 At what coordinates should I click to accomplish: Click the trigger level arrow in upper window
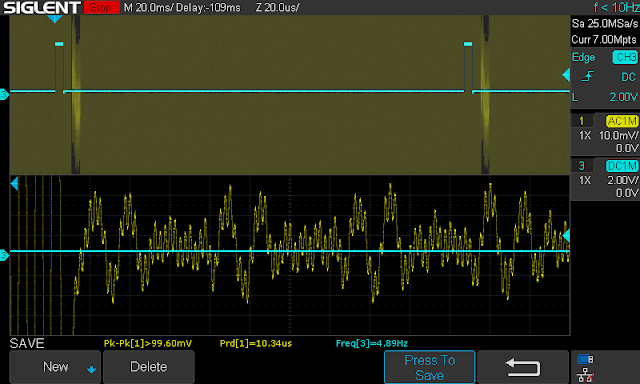click(566, 75)
